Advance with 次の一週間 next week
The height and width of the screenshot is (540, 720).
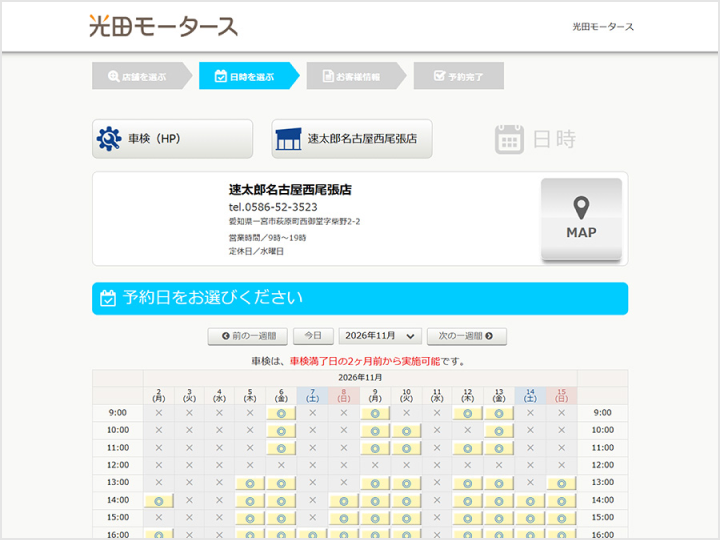(467, 336)
